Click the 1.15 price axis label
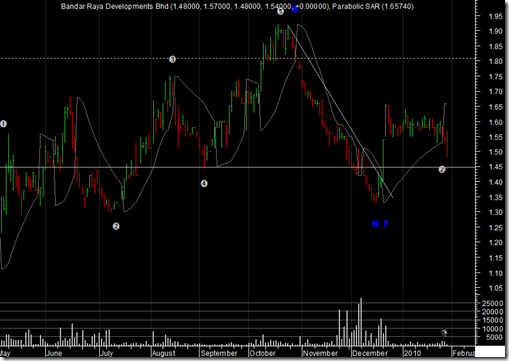 (496, 258)
